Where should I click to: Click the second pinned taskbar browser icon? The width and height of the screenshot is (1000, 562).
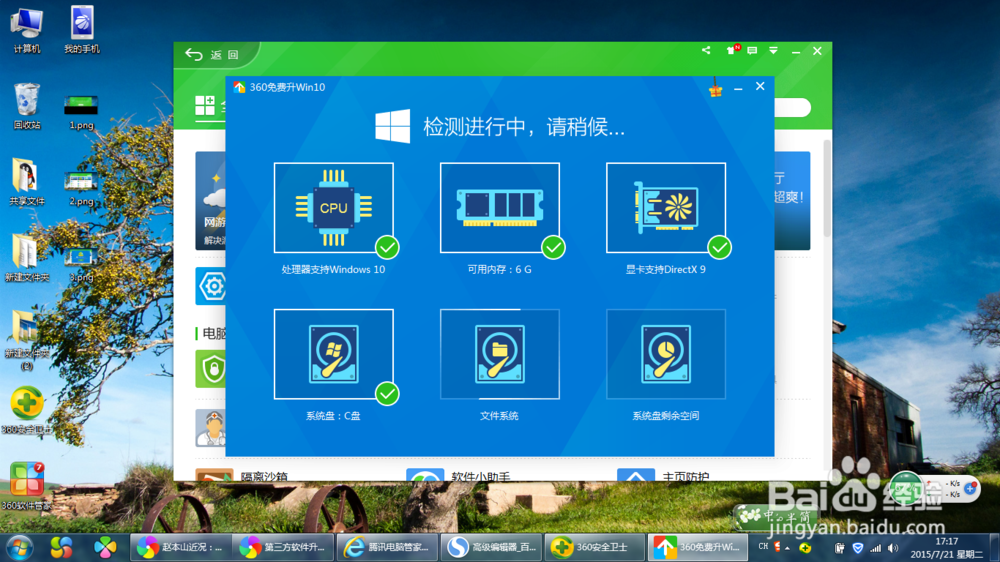[x=62, y=547]
